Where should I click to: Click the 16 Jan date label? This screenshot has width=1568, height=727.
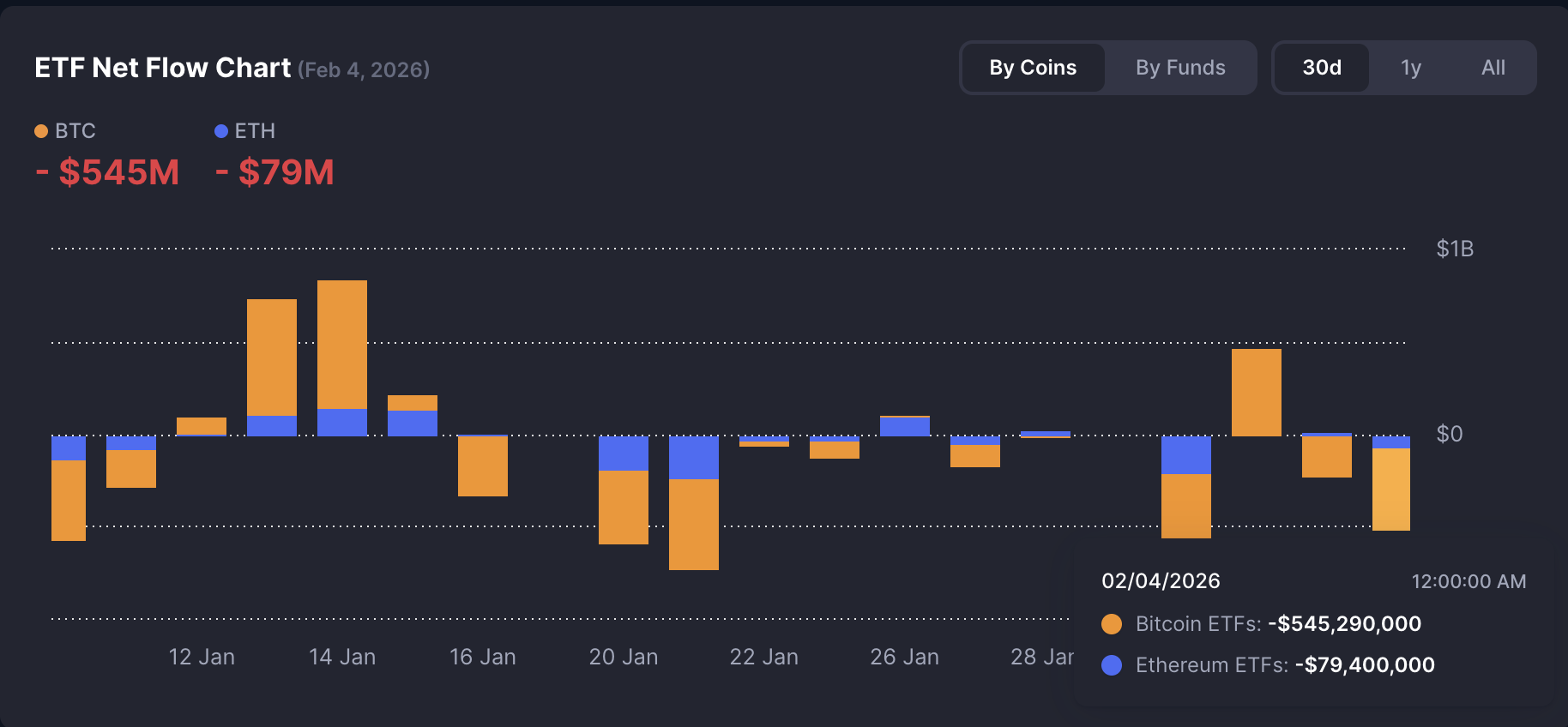click(483, 657)
